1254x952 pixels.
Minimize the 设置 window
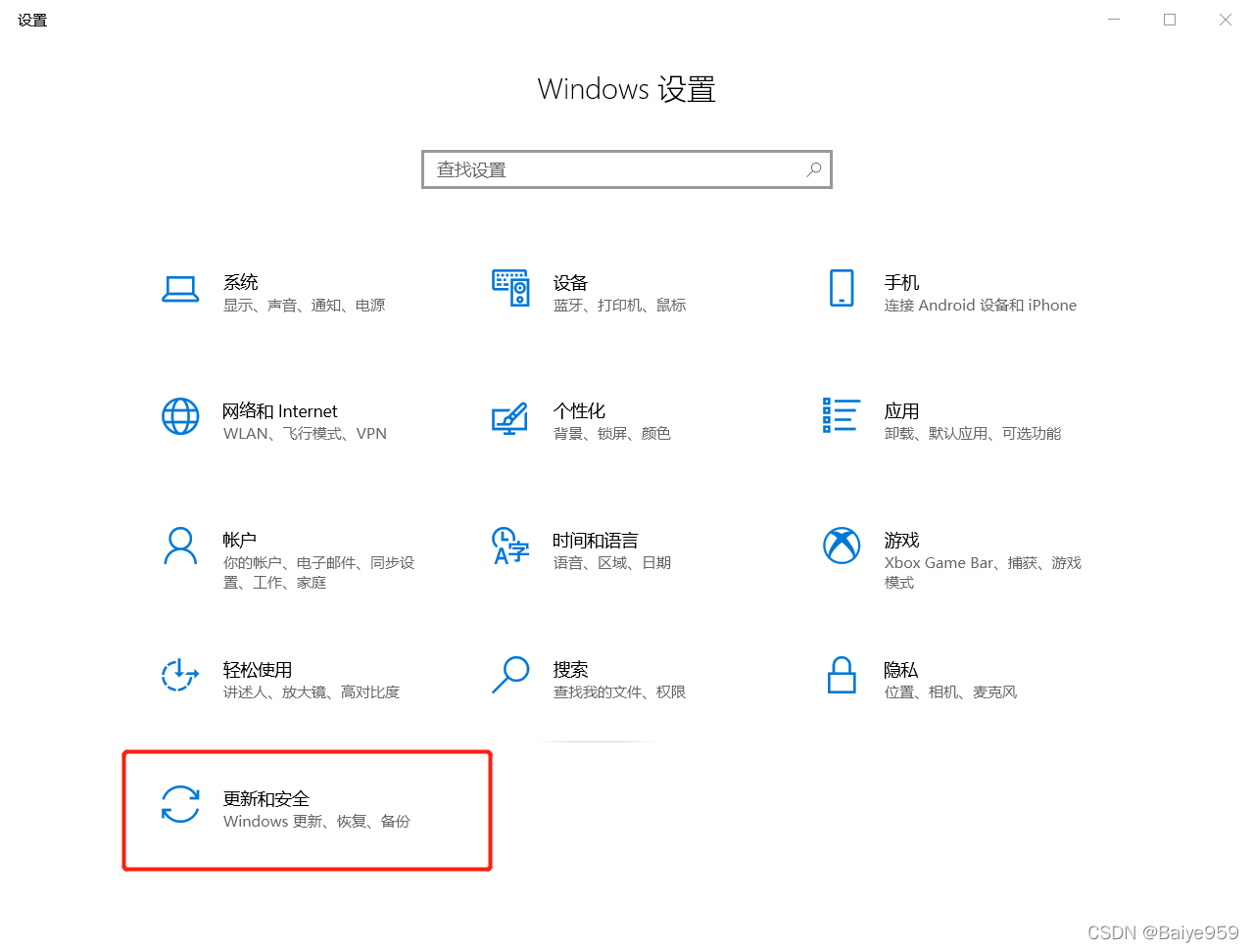coord(1114,20)
